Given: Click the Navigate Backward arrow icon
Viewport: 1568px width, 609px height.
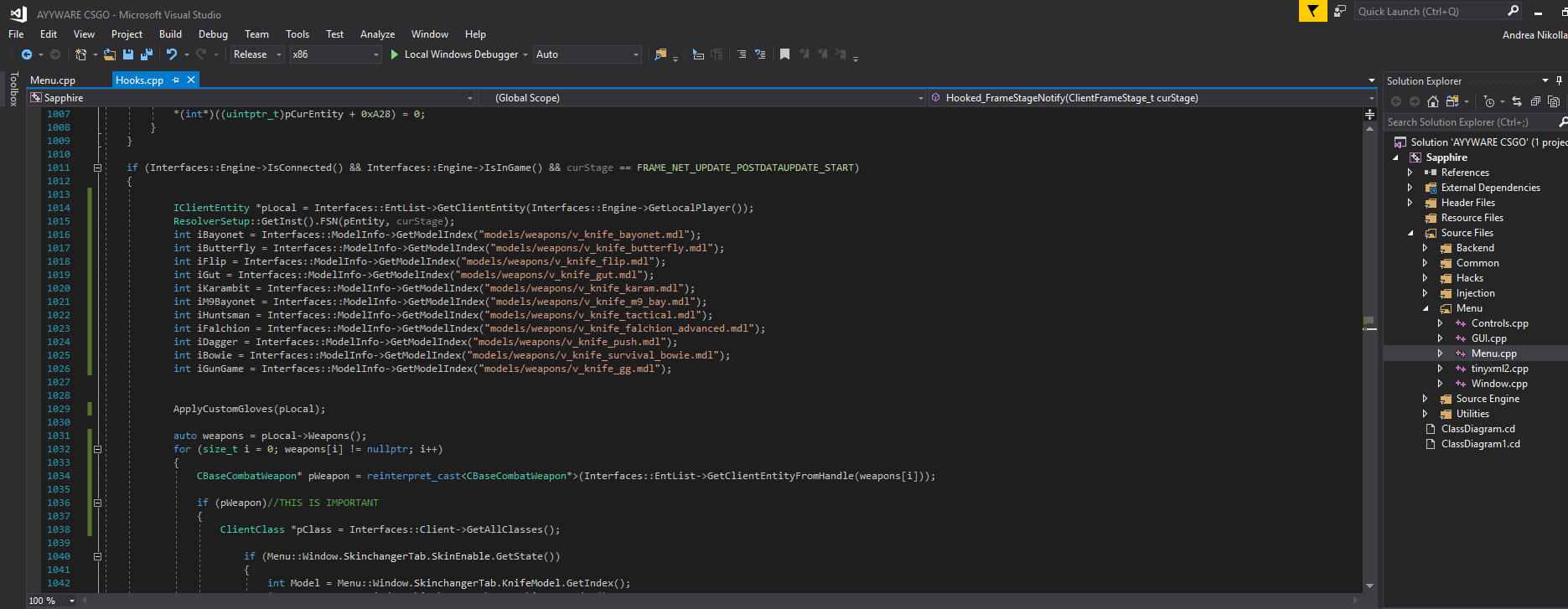Looking at the screenshot, I should coord(27,54).
